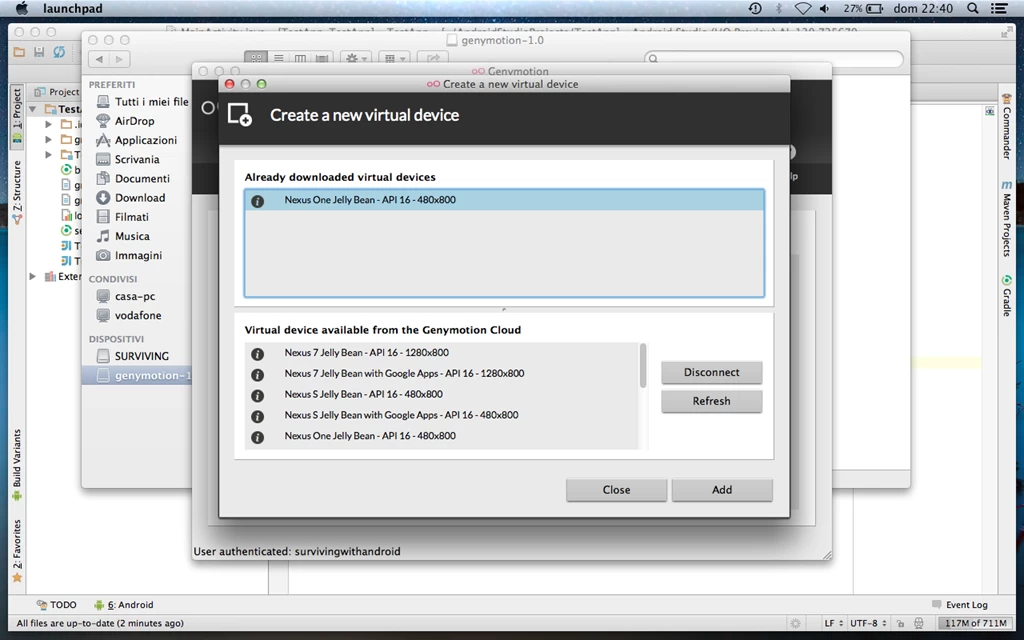The width and height of the screenshot is (1024, 640).
Task: Expand first folder in project tree
Action: point(48,123)
